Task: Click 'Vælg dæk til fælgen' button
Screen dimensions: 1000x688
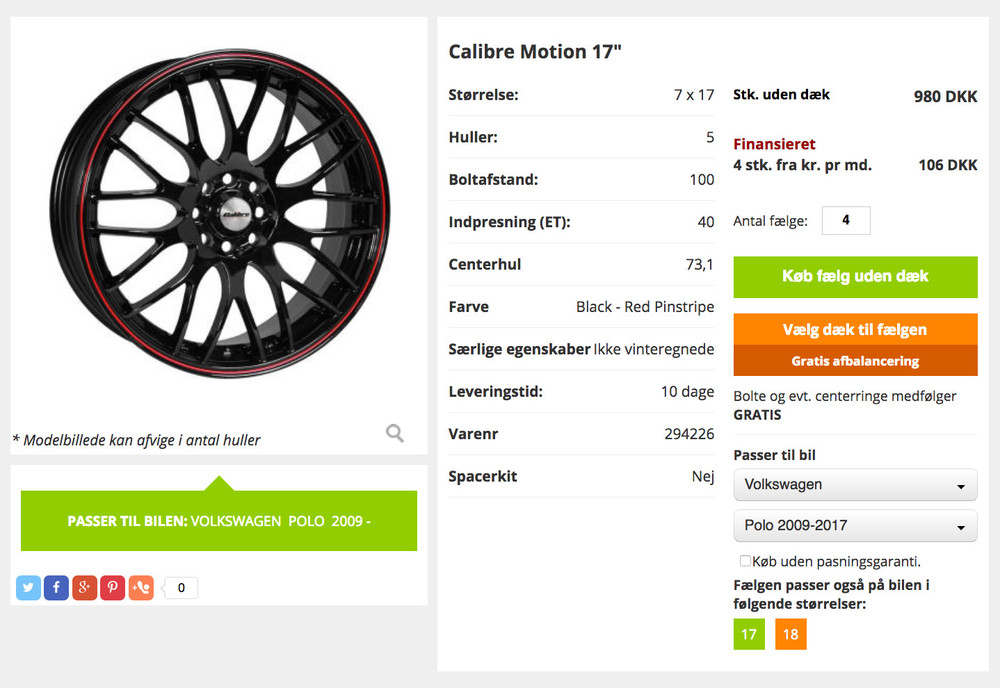Action: coord(855,330)
